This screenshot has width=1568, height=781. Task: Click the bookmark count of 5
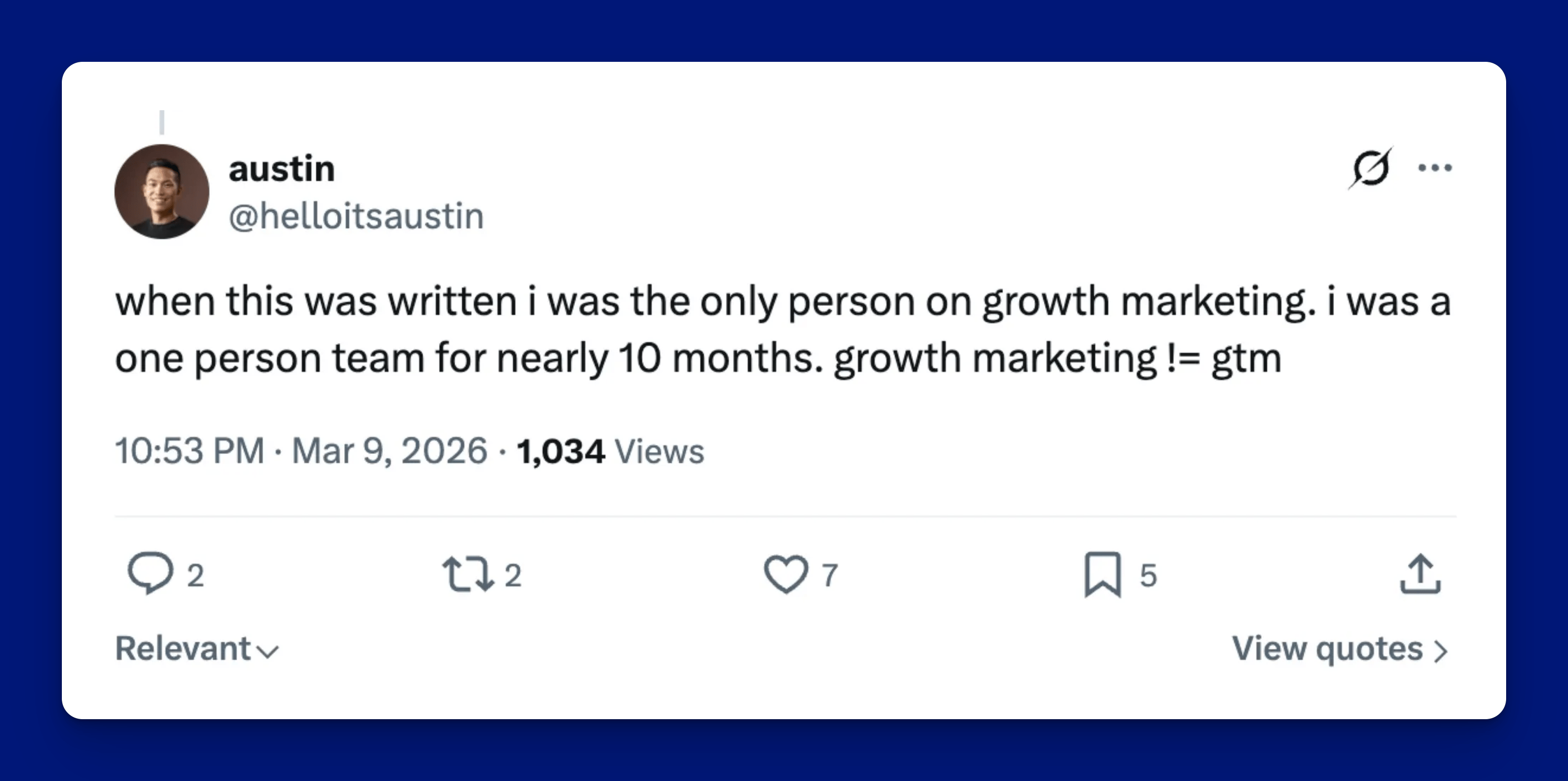(x=1148, y=575)
